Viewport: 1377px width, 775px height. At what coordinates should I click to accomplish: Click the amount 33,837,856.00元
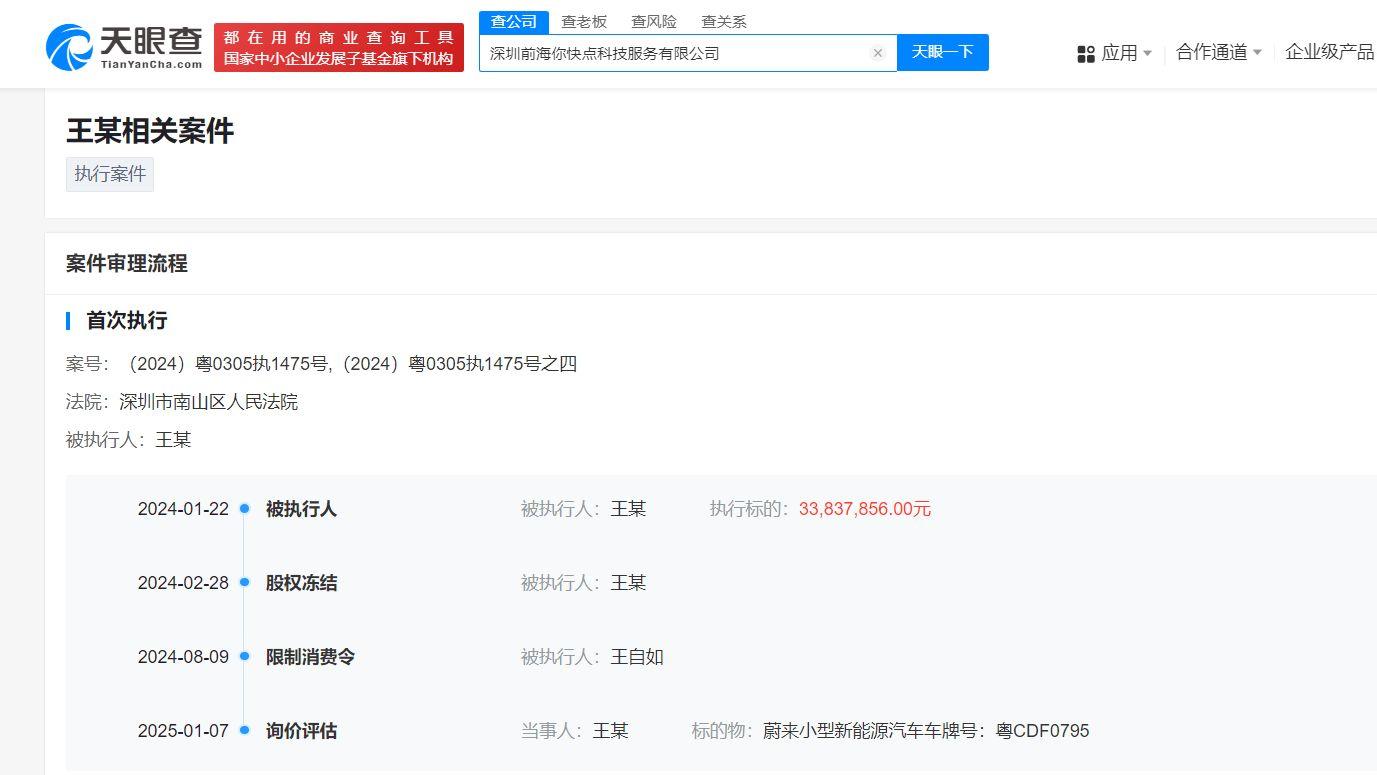coord(865,509)
